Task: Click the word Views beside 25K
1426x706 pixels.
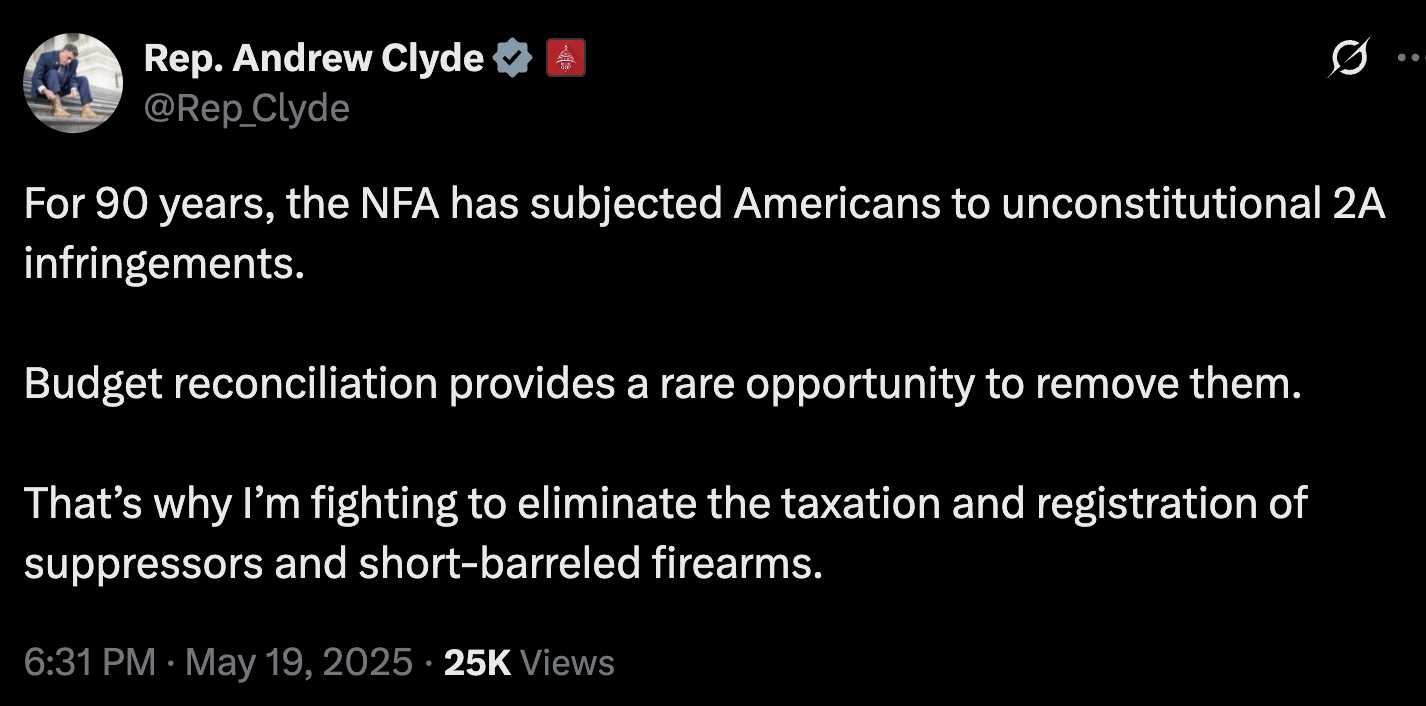Action: 568,662
